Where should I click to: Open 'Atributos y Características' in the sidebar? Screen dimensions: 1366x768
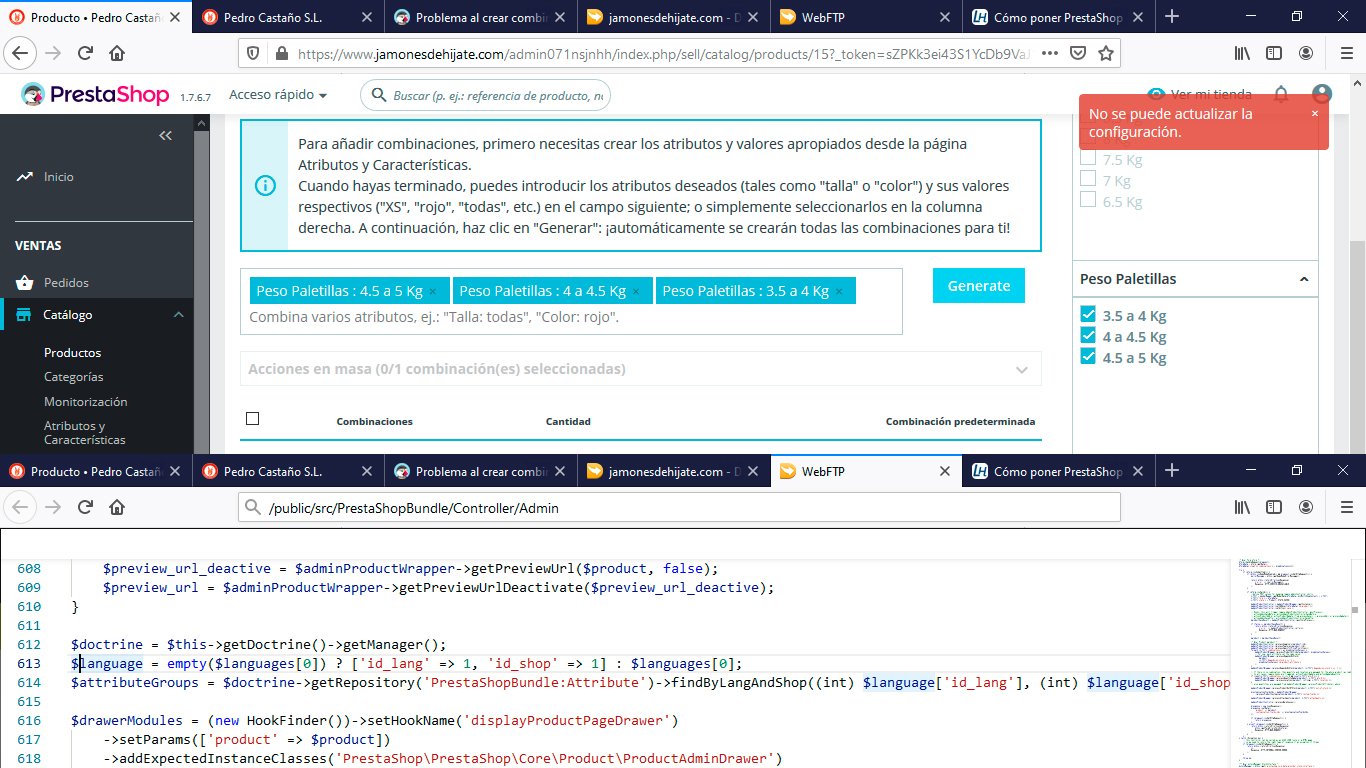click(x=85, y=433)
